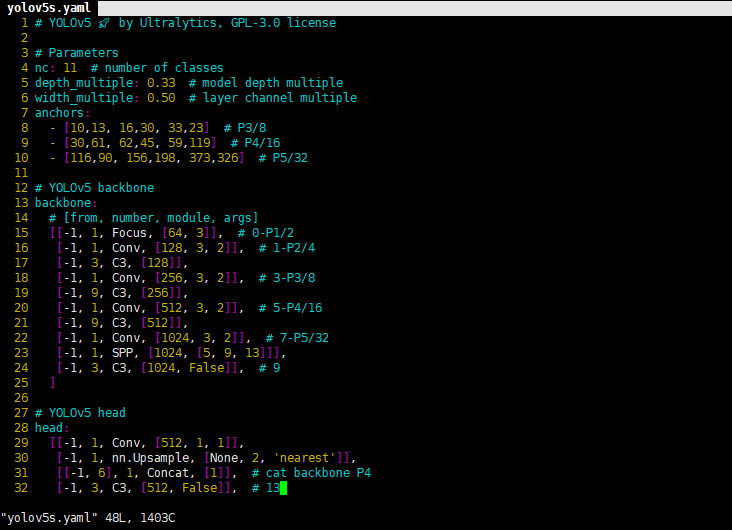Screen dimensions: 732x530
Task: Click '[512, 1, 1]' on line 29
Action: coord(192,443)
